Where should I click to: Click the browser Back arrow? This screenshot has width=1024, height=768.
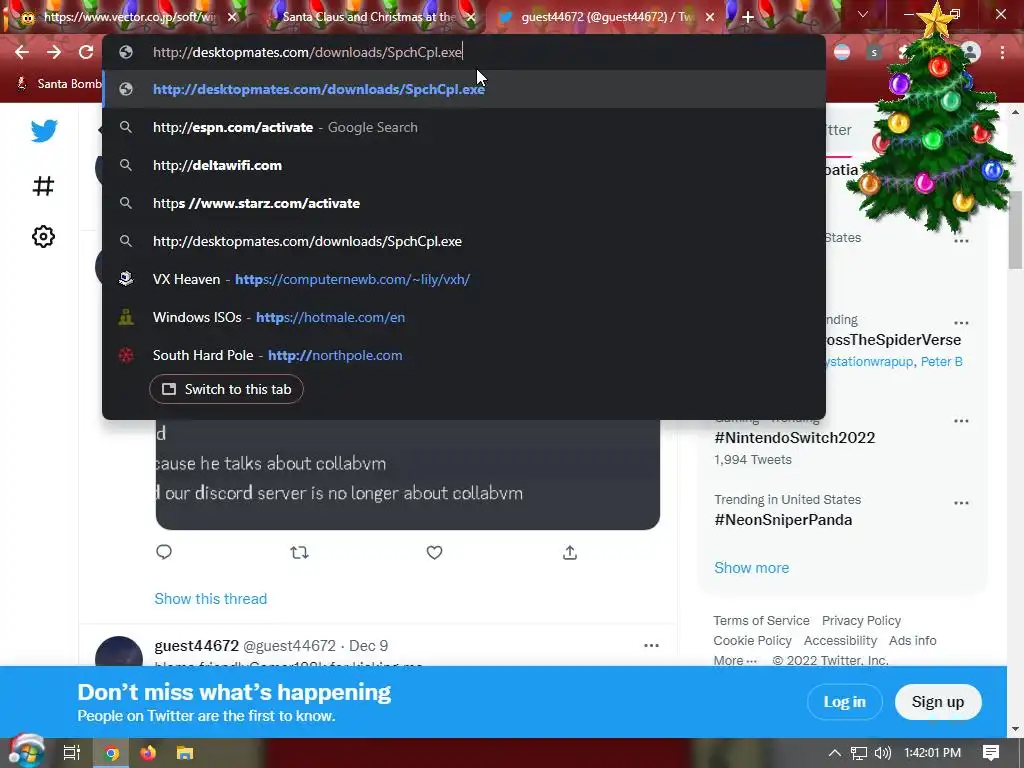coord(22,52)
